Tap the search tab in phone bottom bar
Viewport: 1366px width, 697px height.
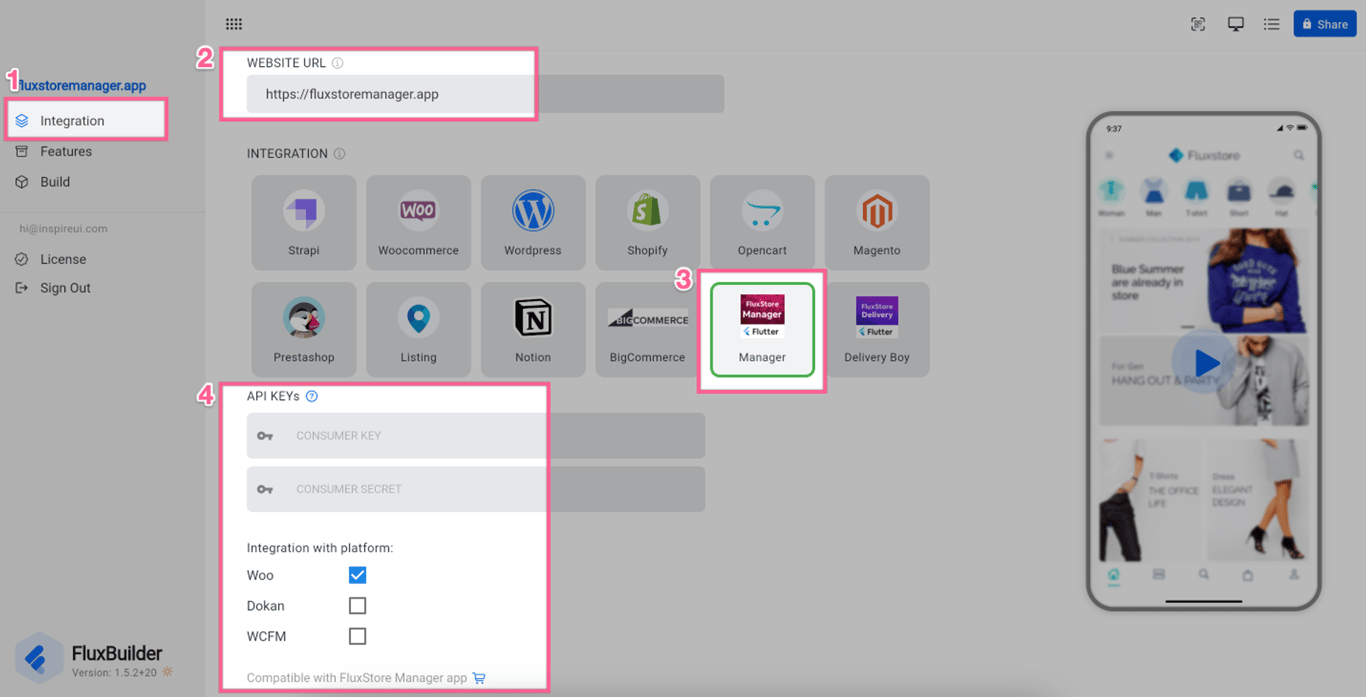(x=1204, y=575)
